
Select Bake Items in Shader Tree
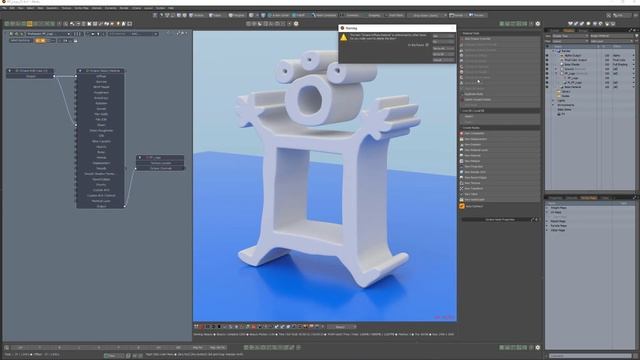pos(564,109)
